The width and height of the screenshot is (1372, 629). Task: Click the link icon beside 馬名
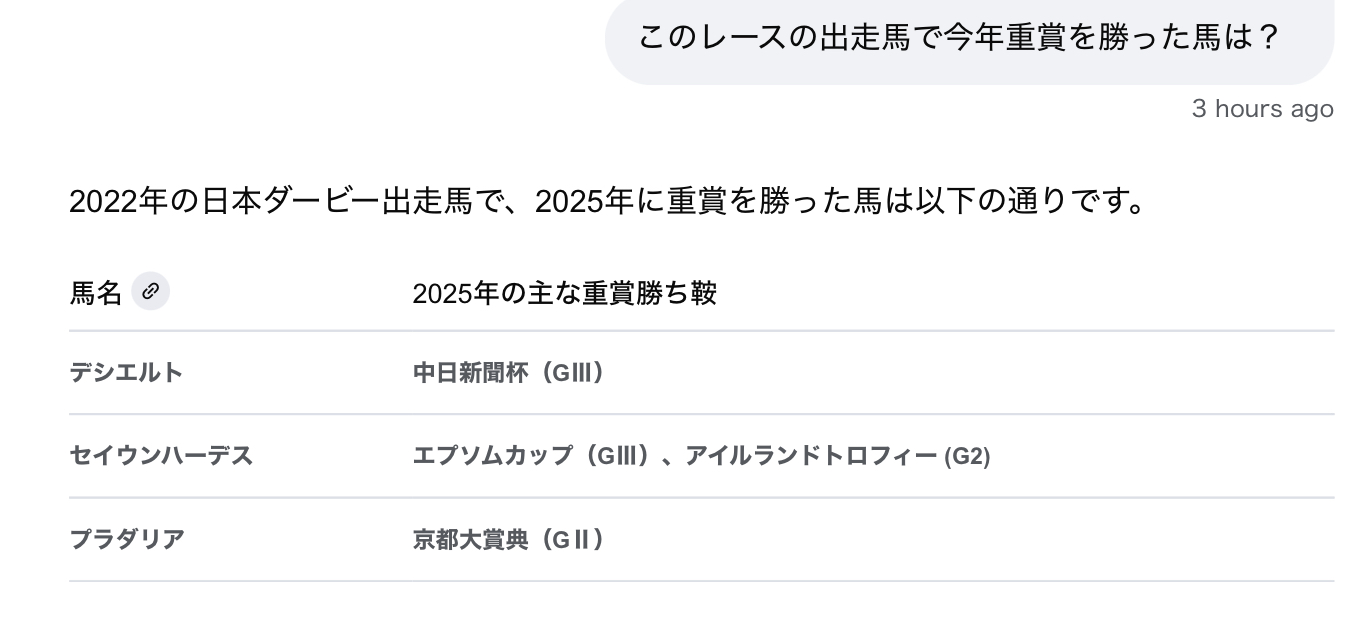[x=150, y=292]
